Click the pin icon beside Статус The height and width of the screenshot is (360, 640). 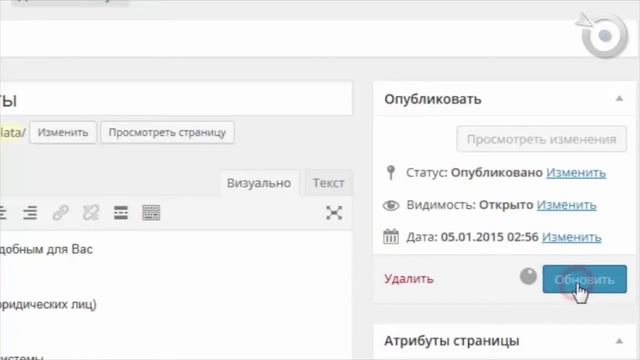(391, 172)
